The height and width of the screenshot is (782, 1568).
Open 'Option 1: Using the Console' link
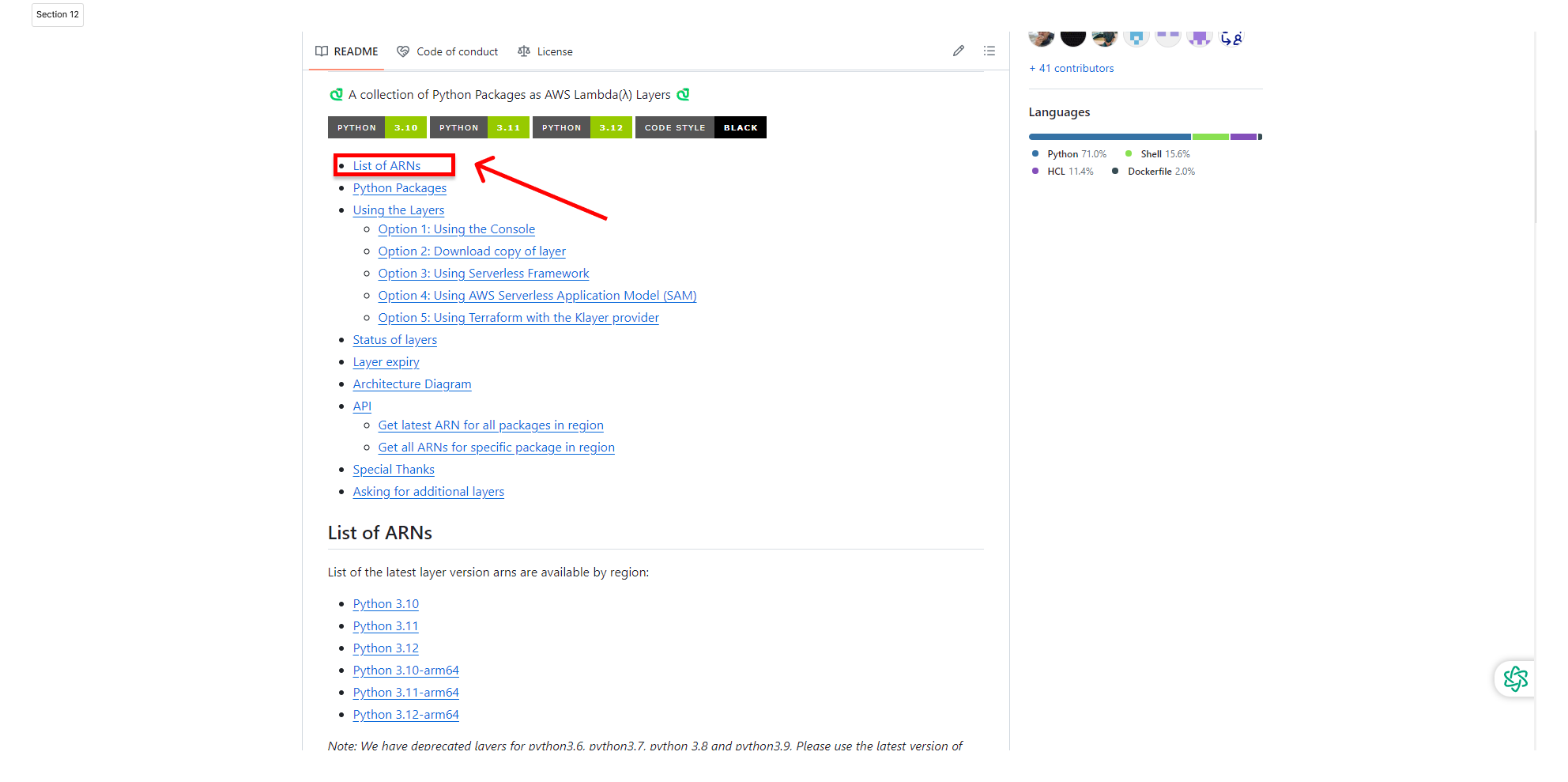tap(456, 229)
